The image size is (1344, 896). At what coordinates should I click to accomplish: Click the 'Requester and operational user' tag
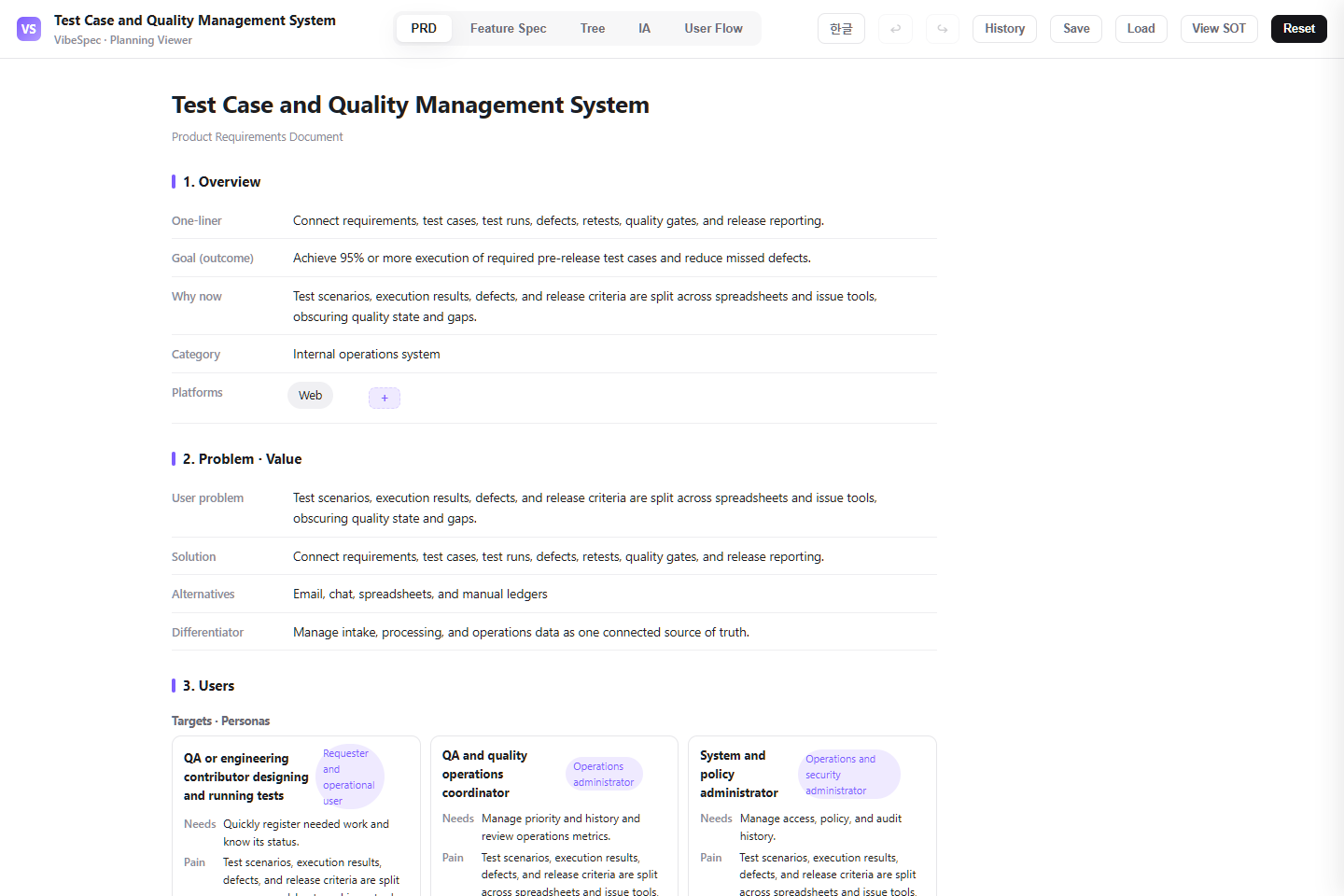pyautogui.click(x=349, y=777)
